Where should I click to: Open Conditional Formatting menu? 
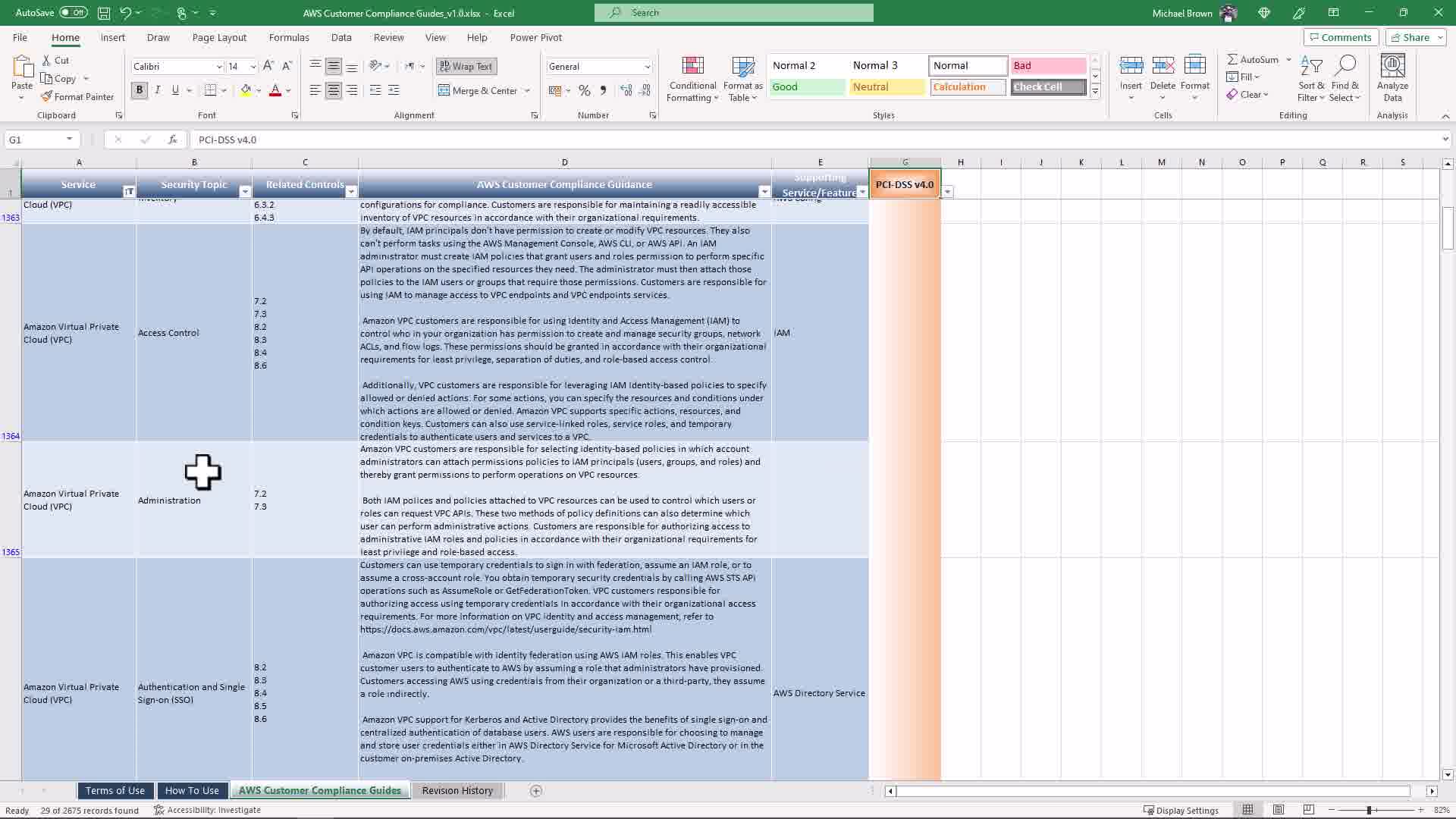click(692, 79)
